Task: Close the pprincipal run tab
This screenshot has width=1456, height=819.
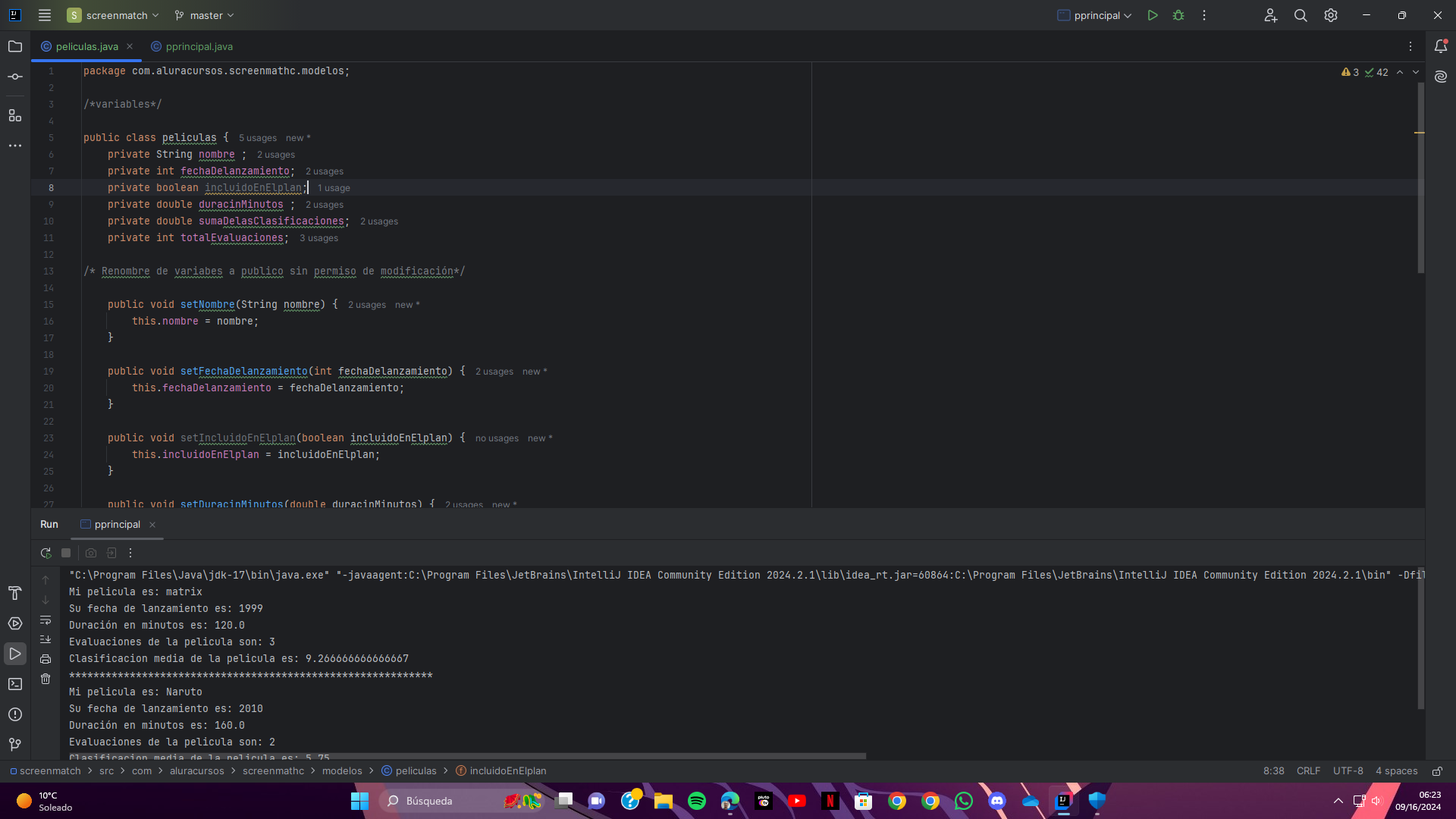Action: (152, 525)
